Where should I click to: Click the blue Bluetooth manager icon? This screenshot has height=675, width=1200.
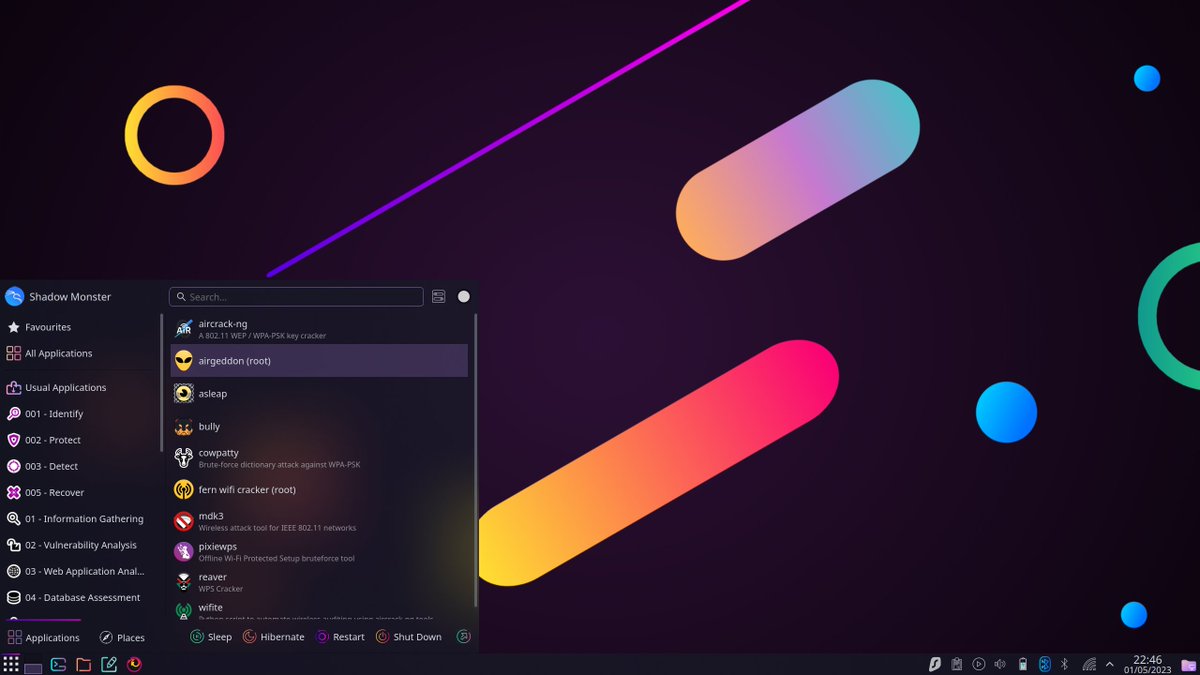pyautogui.click(x=1044, y=664)
